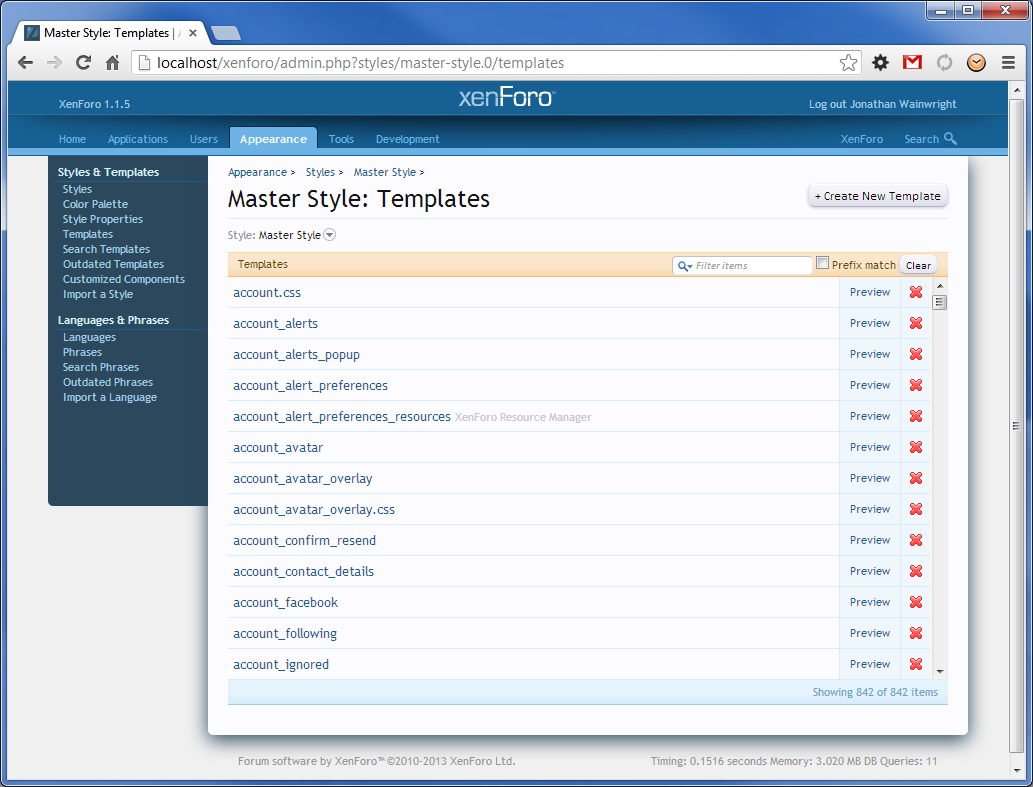Open filter options dropdown in filter box
This screenshot has height=787, width=1033.
[x=685, y=266]
